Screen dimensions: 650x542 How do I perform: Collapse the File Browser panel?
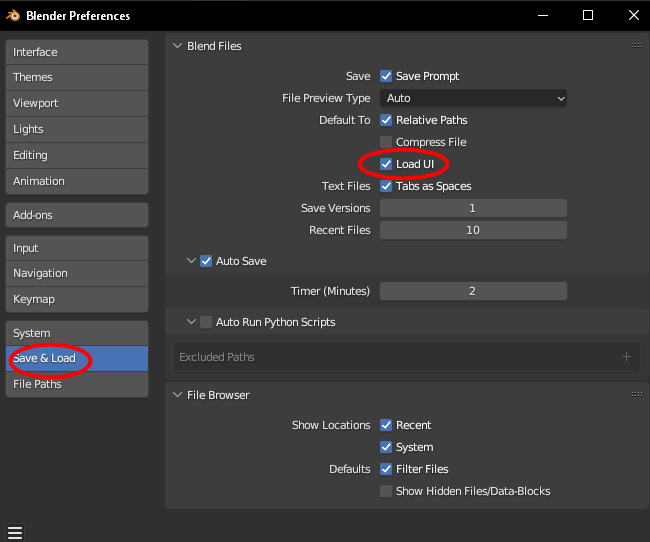pos(177,395)
